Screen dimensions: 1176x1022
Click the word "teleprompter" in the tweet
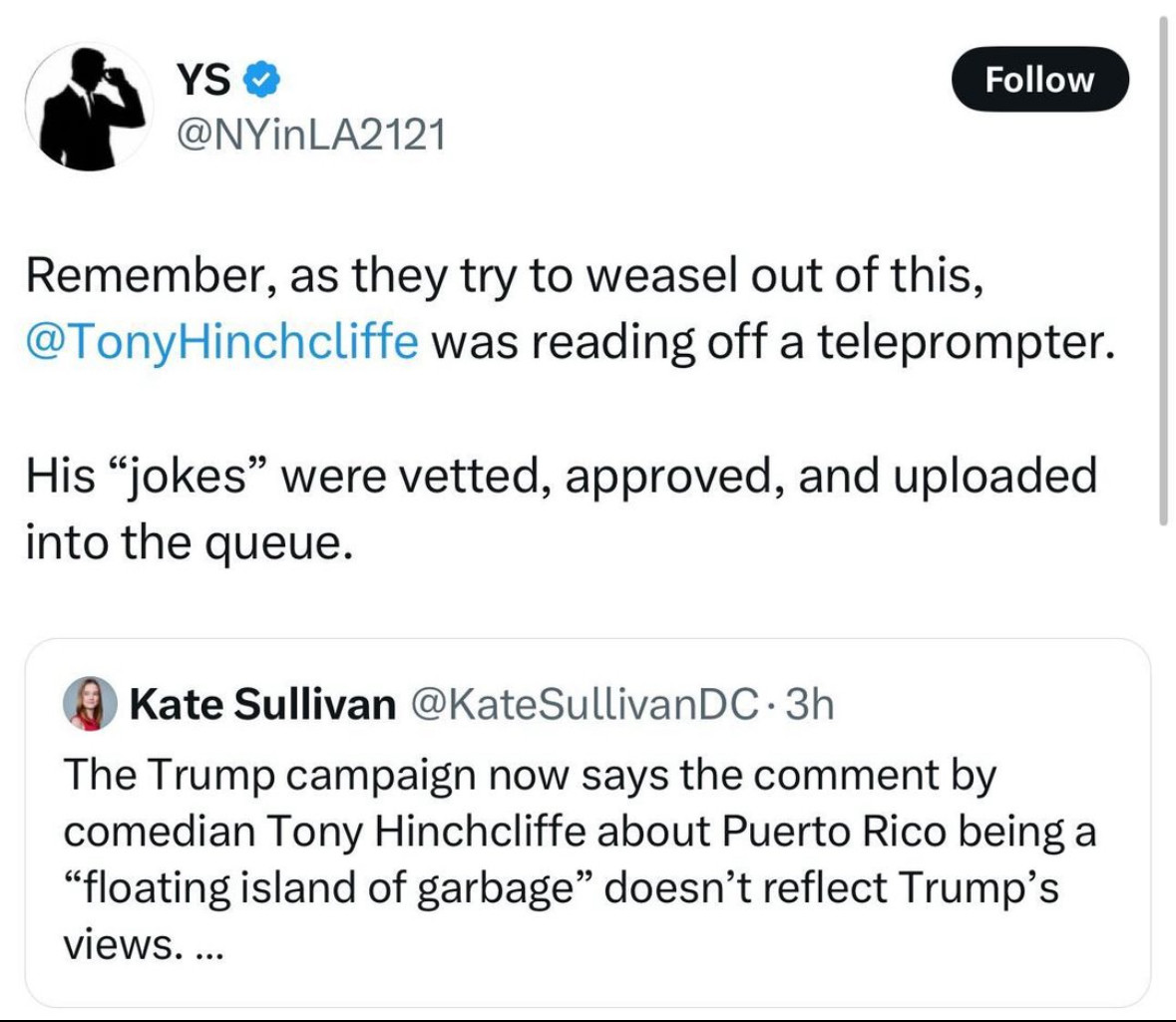964,341
